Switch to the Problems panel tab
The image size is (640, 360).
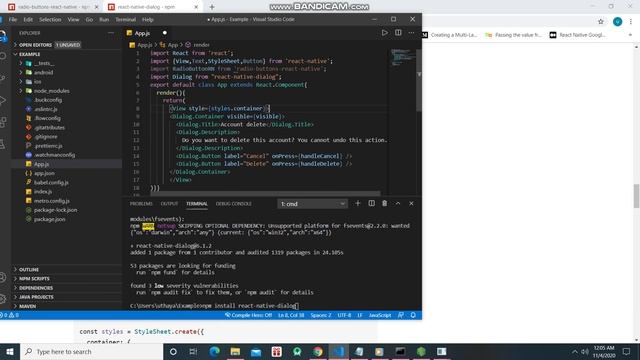point(141,204)
